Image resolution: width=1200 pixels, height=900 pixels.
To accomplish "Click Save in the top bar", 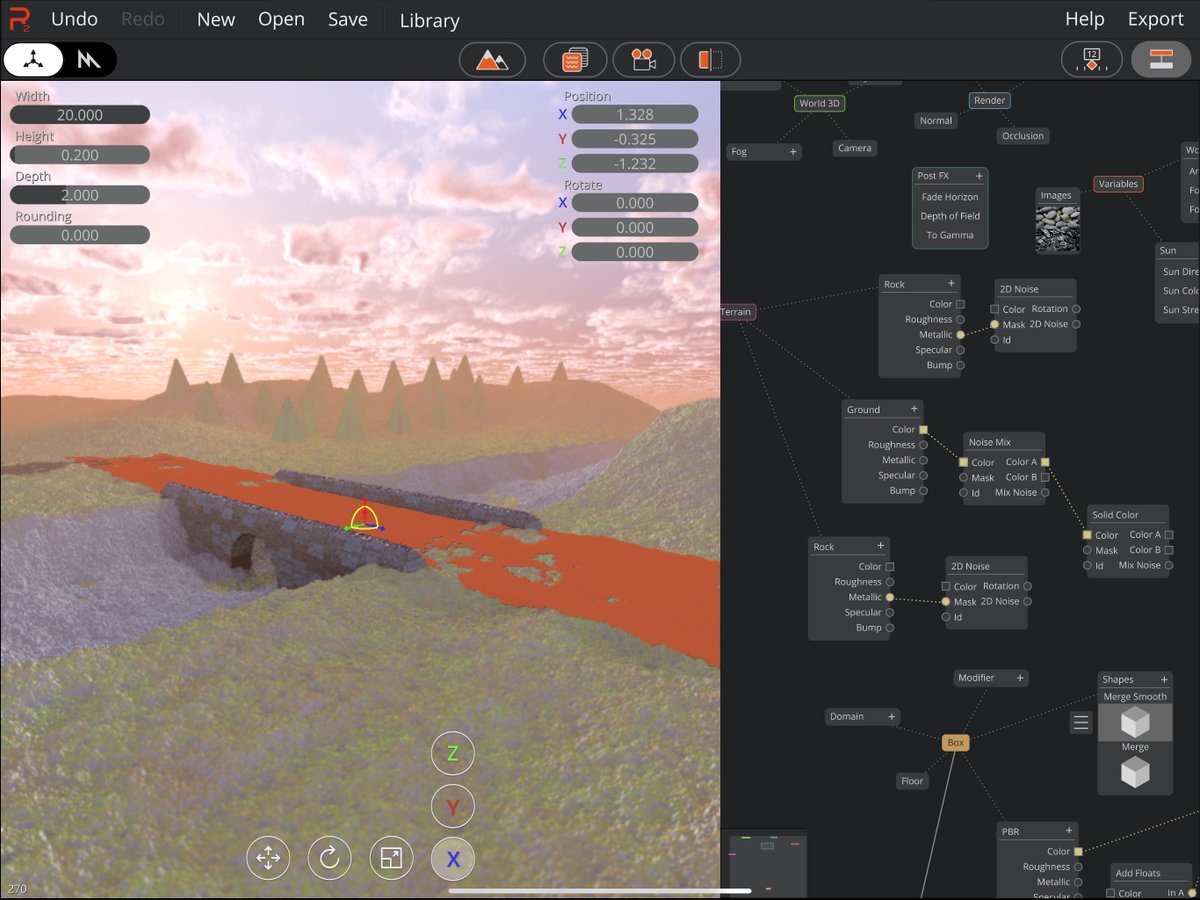I will click(x=347, y=19).
